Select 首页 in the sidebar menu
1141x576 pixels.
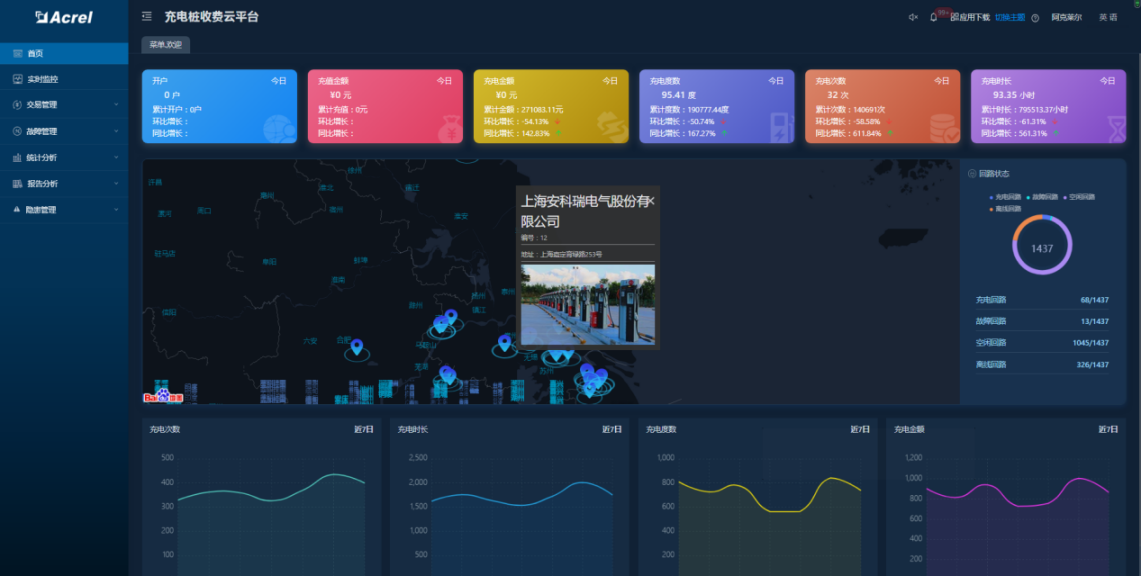(36, 53)
